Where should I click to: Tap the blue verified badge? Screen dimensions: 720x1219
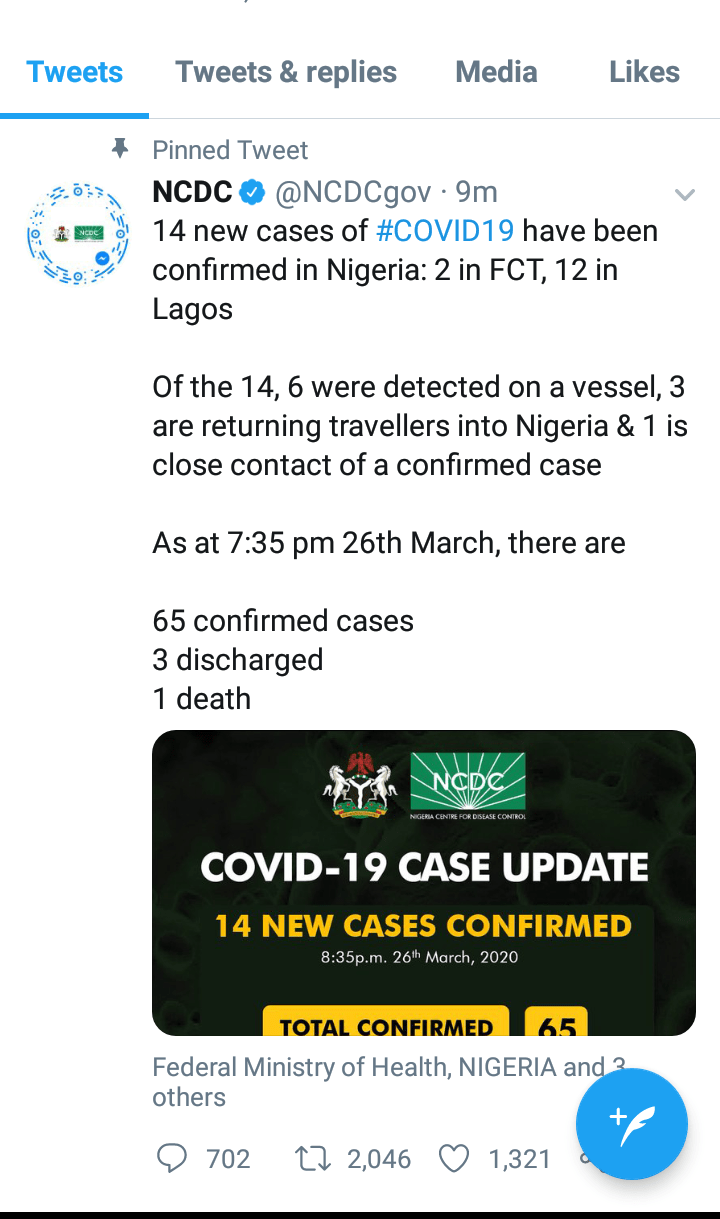click(x=254, y=191)
